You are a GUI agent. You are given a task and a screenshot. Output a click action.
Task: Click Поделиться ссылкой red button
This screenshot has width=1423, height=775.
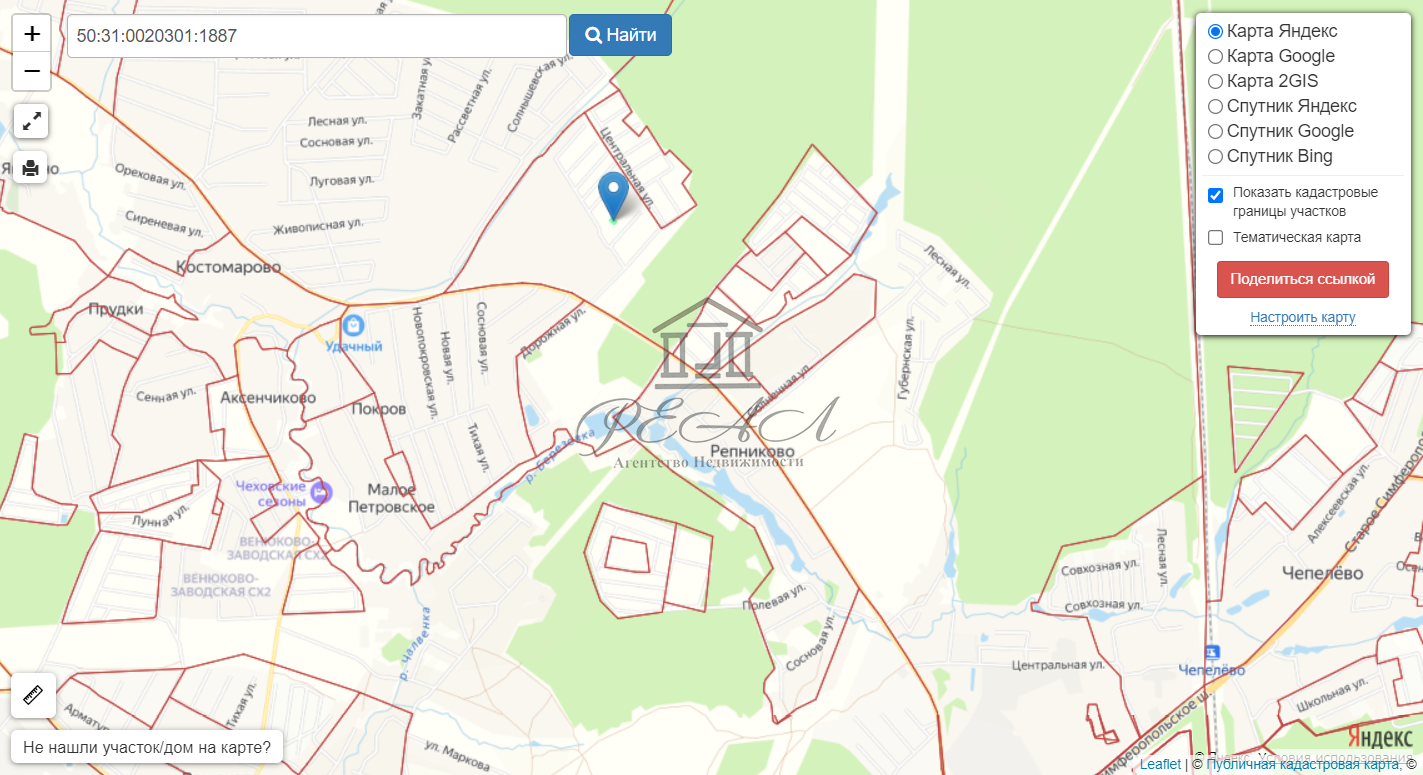click(x=1303, y=279)
